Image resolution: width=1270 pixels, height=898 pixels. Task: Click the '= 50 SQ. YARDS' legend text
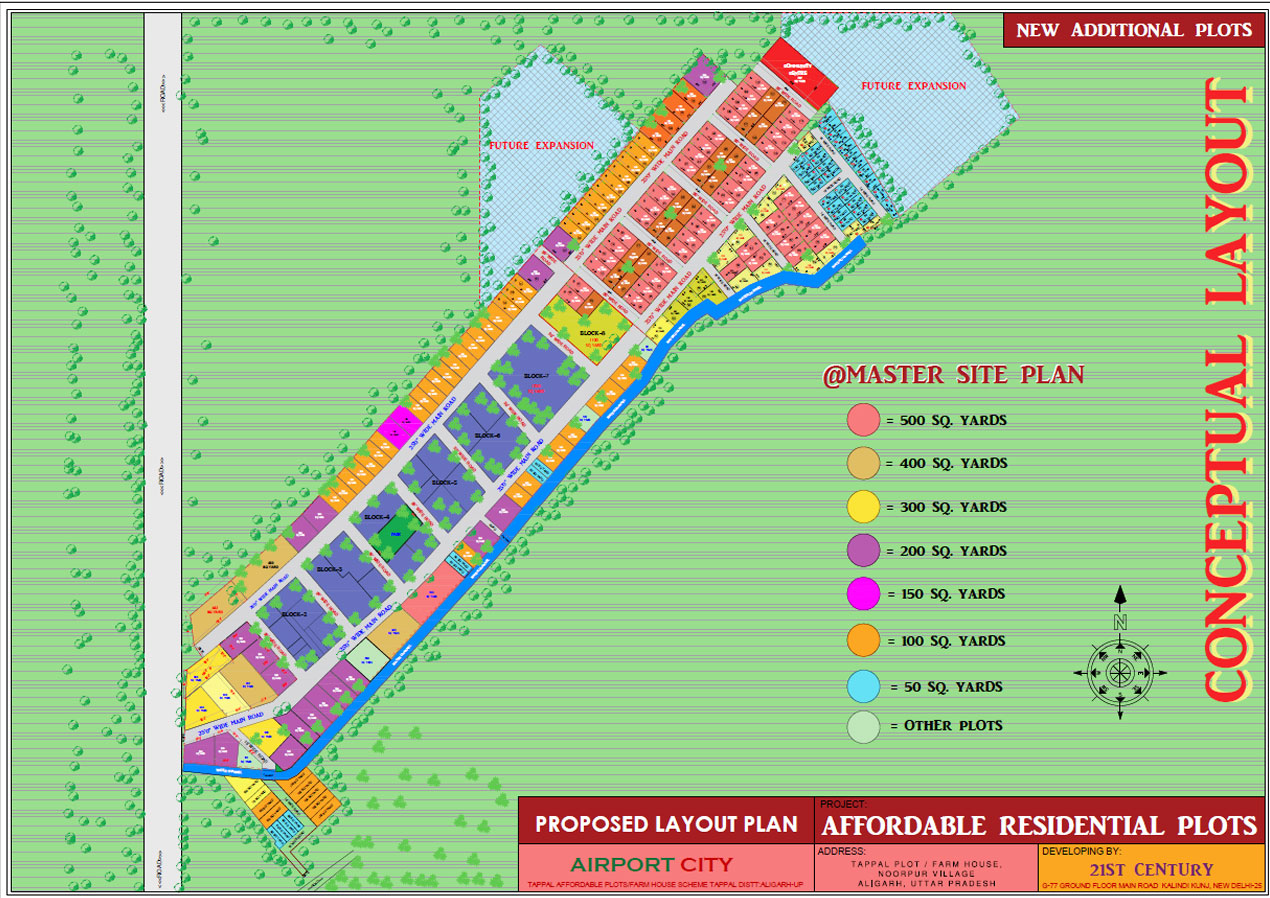coord(946,687)
